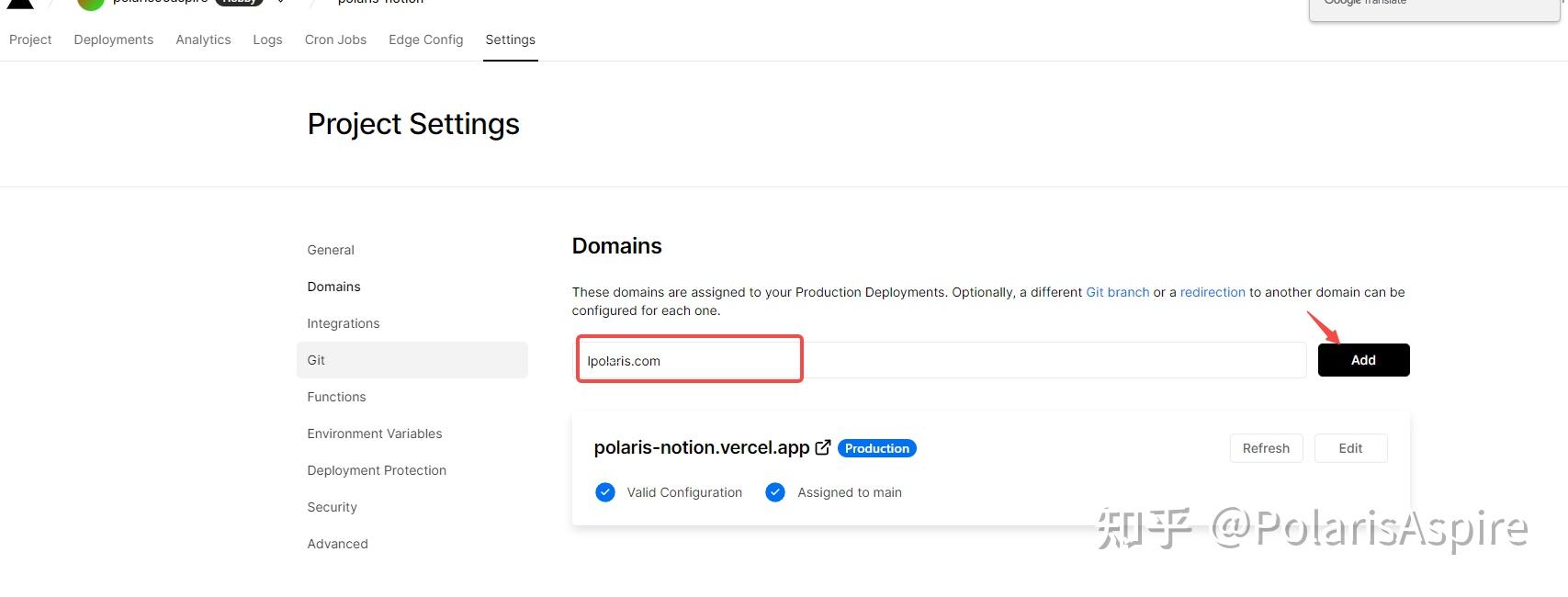Image resolution: width=1568 pixels, height=597 pixels.
Task: Open external link icon beside polaris-notion.vercel.app
Action: tap(823, 447)
